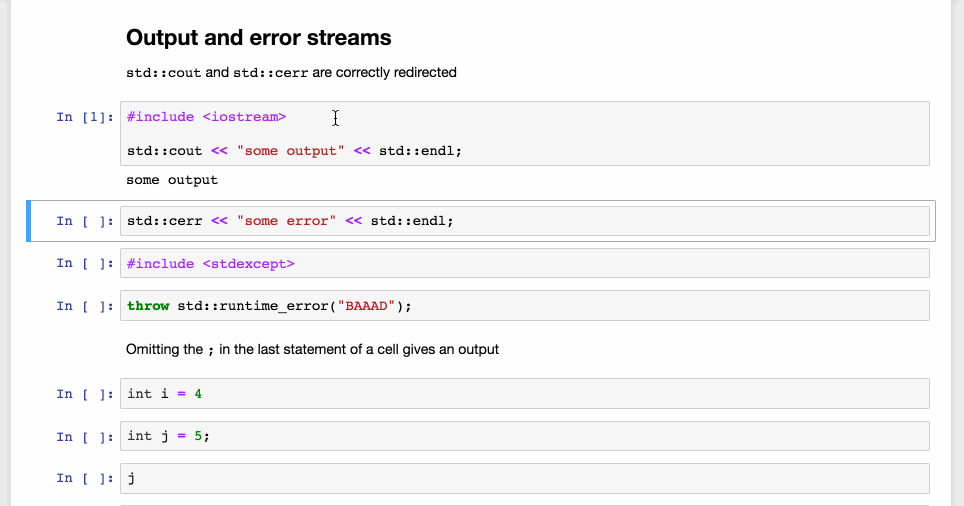The image size is (964, 506).
Task: Click the "some output" result text
Action: pyautogui.click(x=172, y=180)
